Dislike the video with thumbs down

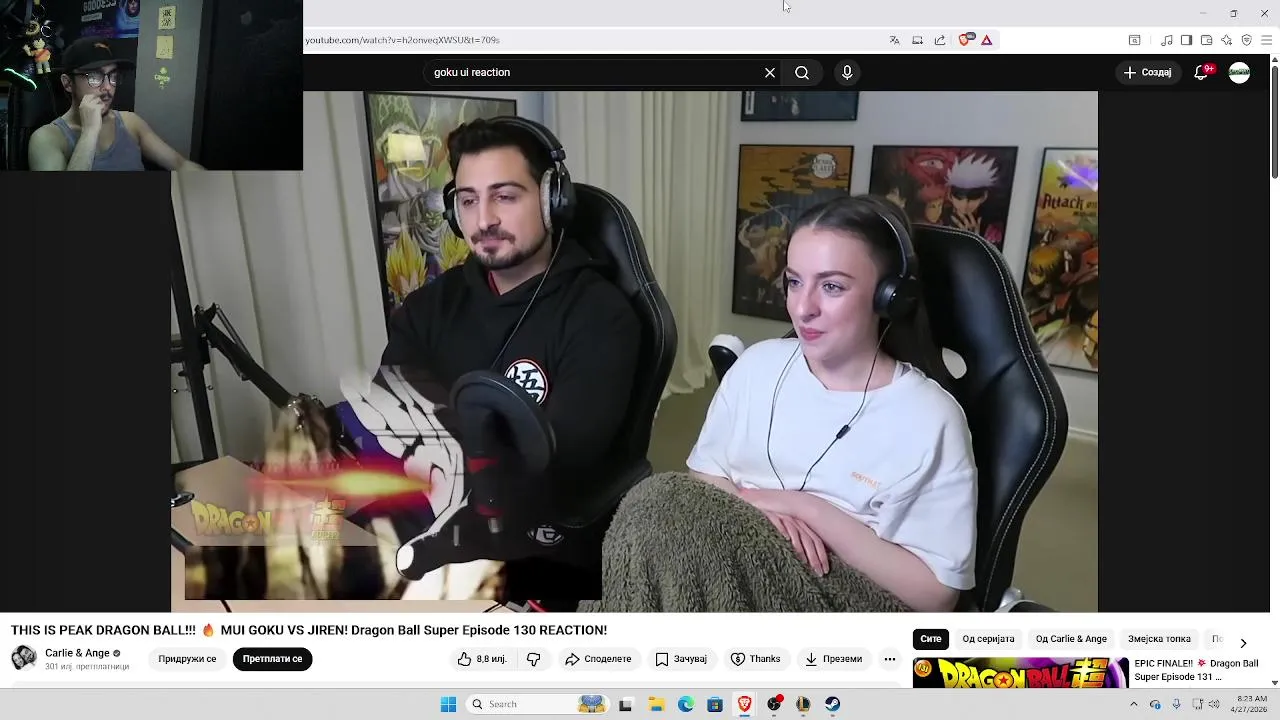coord(534,659)
